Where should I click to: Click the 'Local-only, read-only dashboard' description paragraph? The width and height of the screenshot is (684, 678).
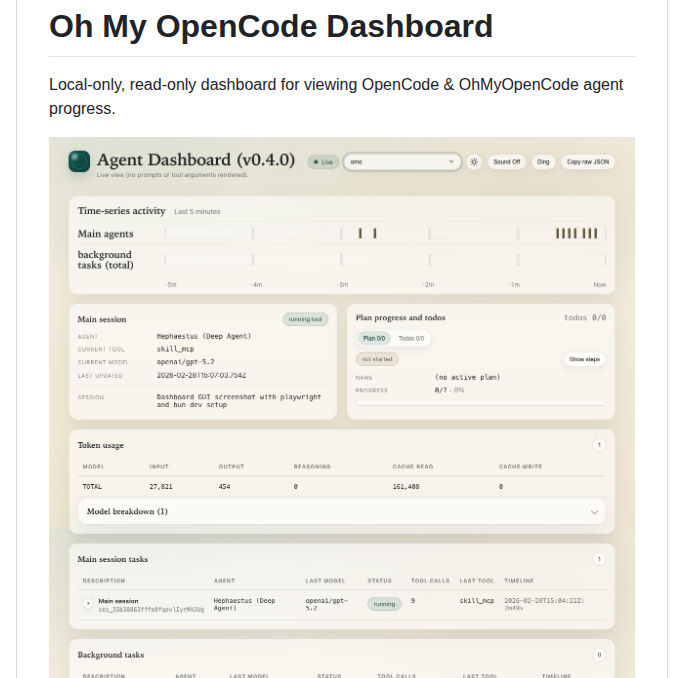click(x=336, y=96)
